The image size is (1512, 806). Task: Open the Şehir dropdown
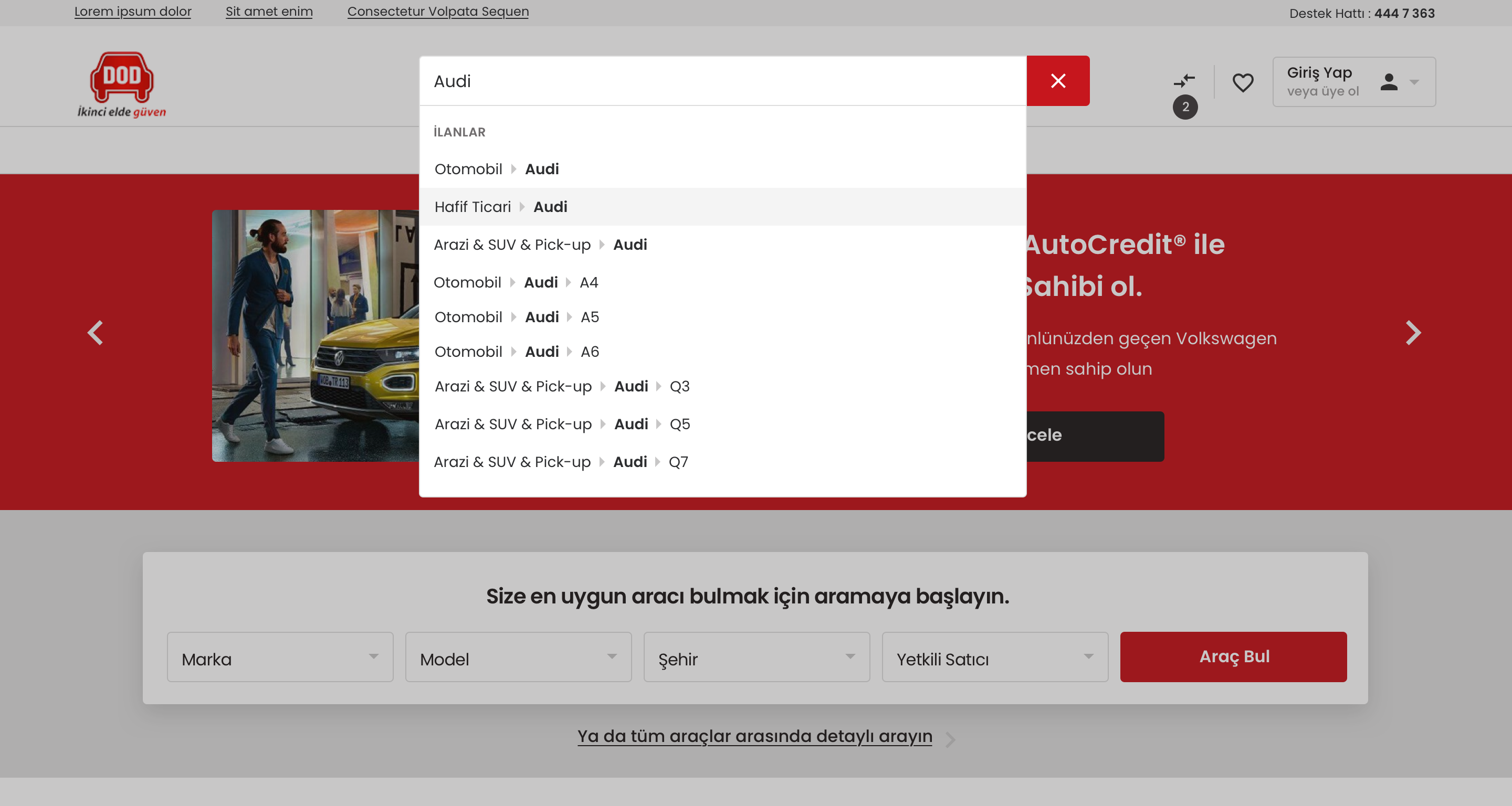click(x=757, y=657)
